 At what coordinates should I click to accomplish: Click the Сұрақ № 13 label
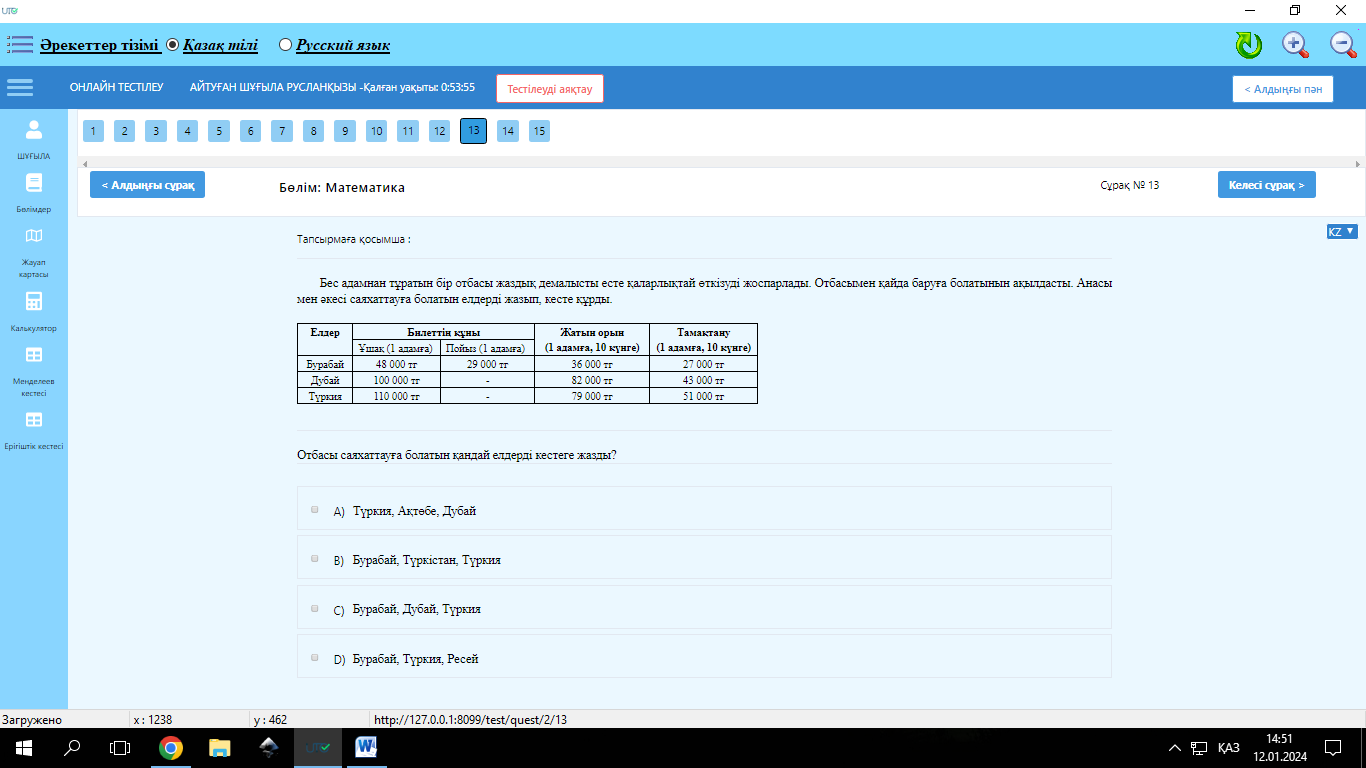point(1130,185)
